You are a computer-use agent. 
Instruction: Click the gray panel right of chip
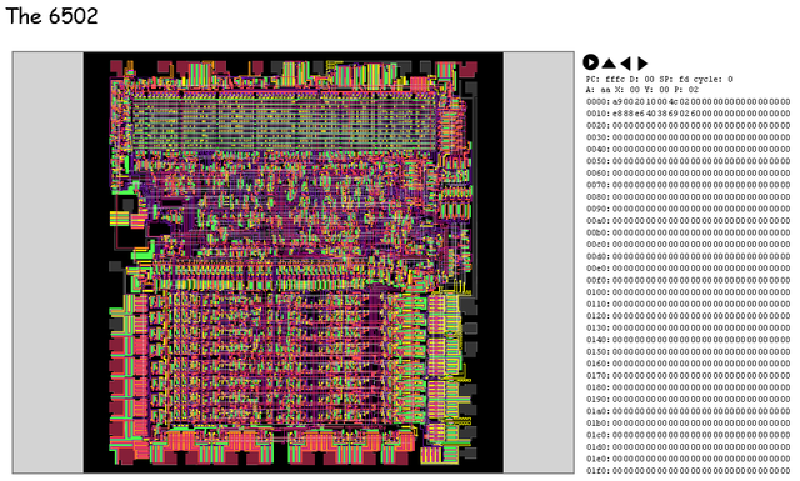(x=538, y=262)
